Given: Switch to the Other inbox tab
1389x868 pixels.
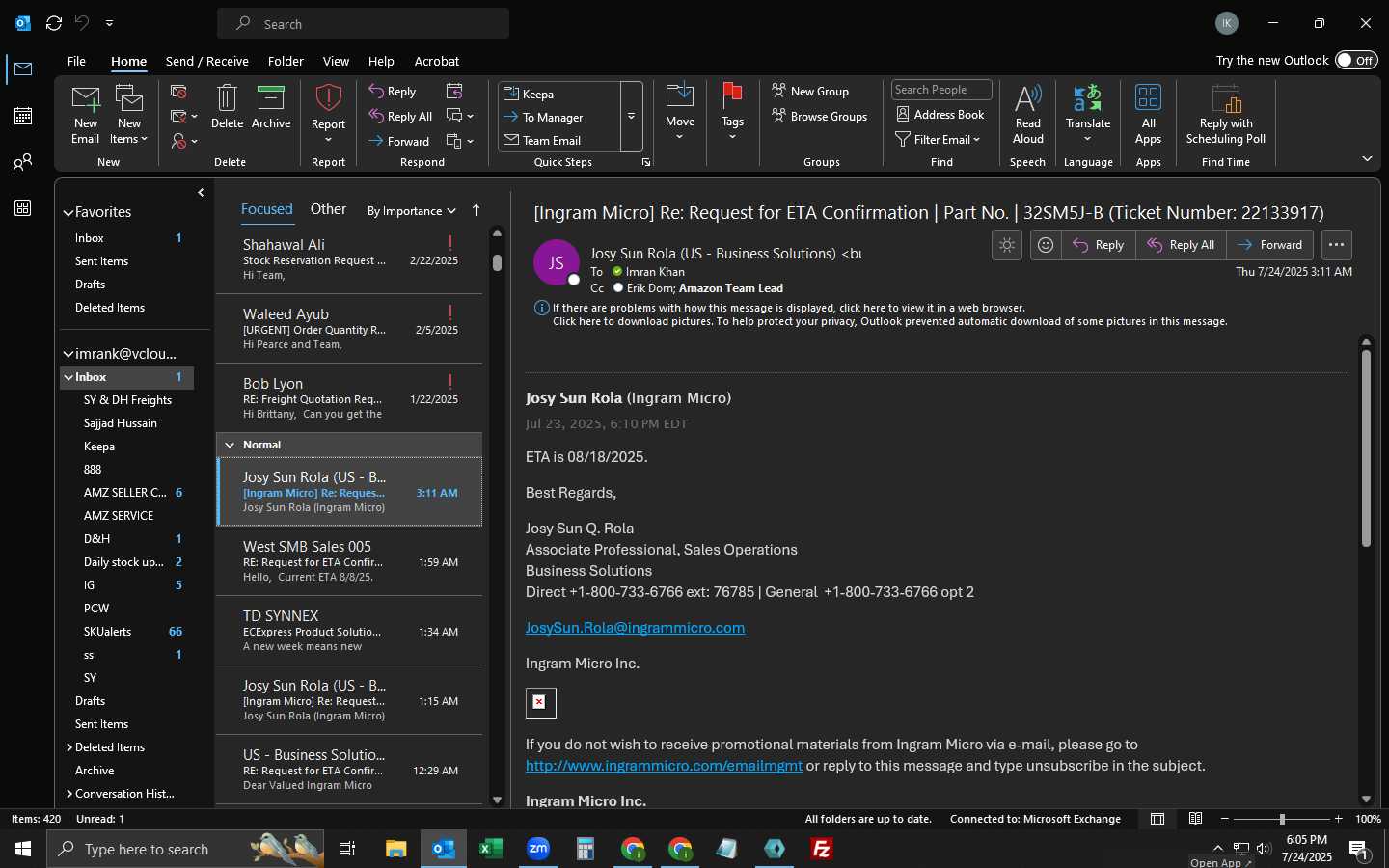Looking at the screenshot, I should point(328,209).
